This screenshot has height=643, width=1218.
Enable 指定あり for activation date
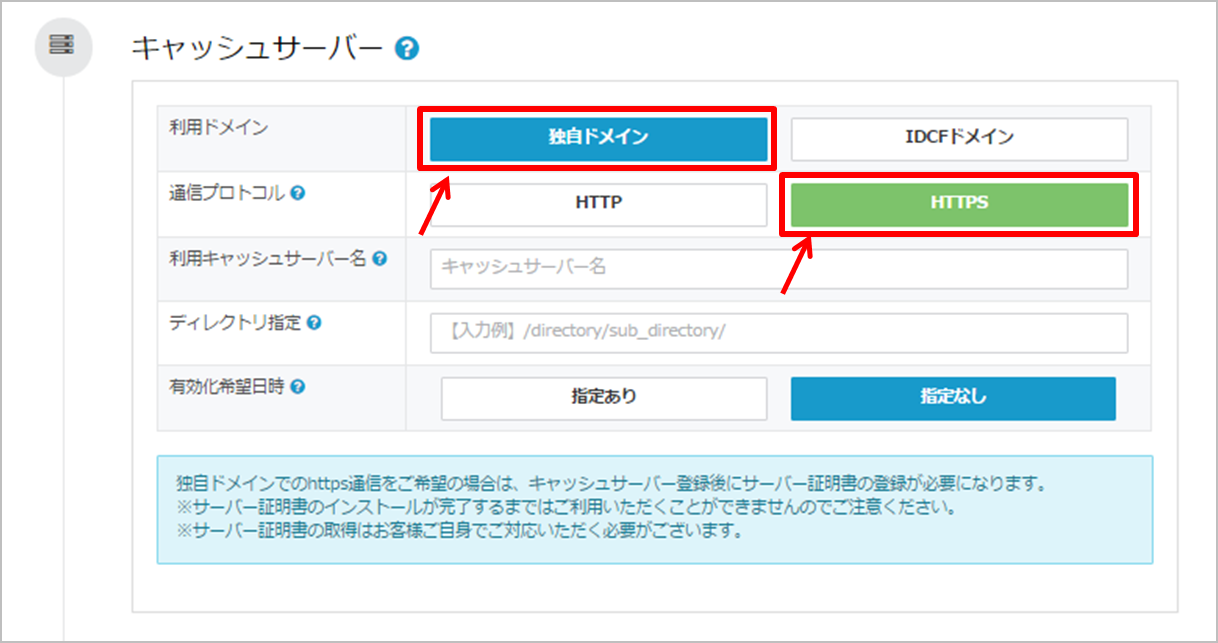coord(604,398)
